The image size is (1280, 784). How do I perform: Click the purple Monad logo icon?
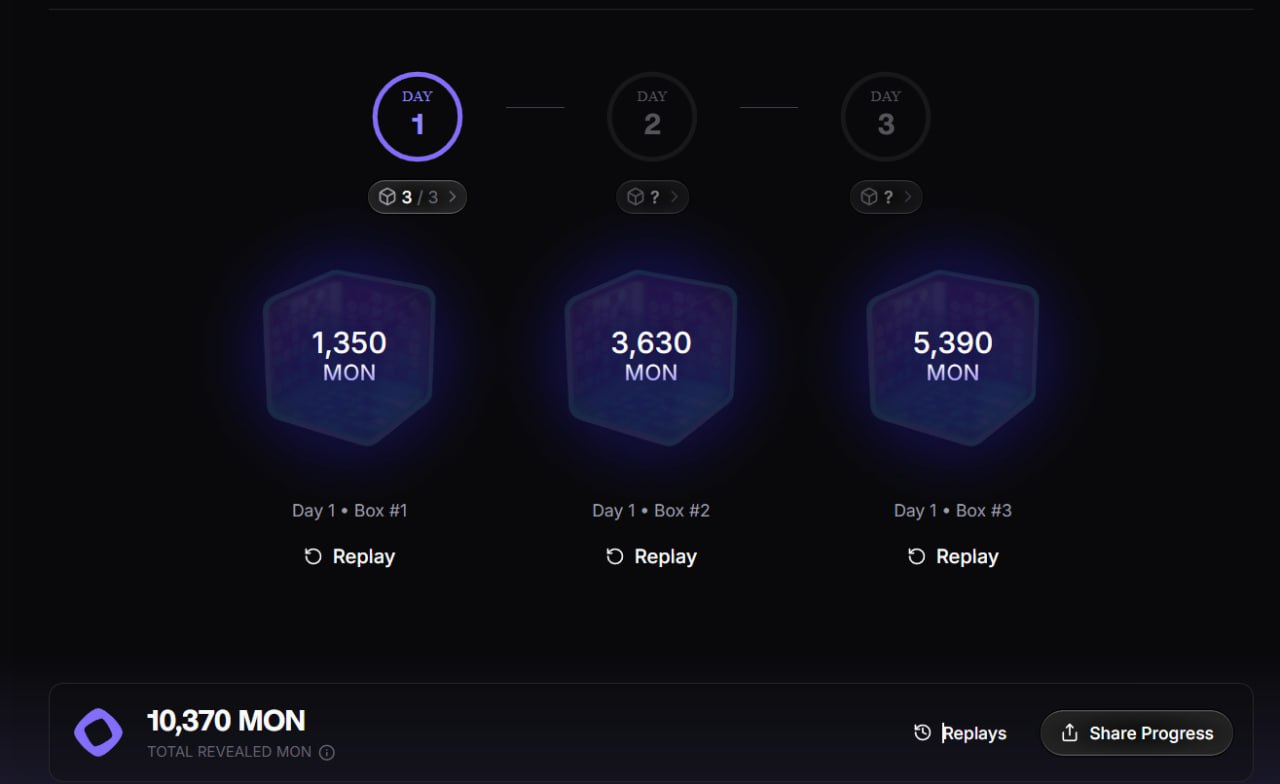tap(98, 733)
